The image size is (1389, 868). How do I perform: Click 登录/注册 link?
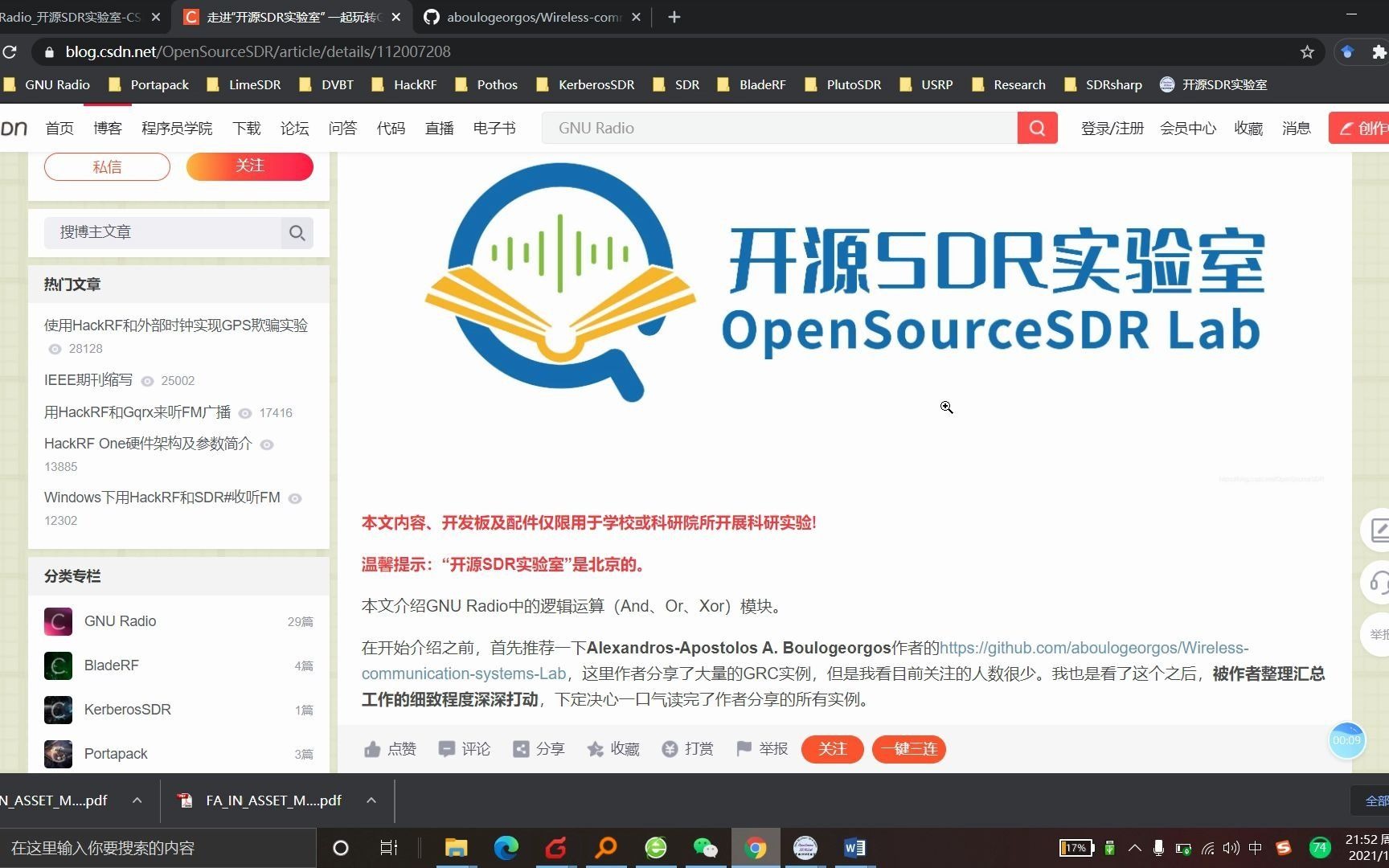(x=1112, y=128)
